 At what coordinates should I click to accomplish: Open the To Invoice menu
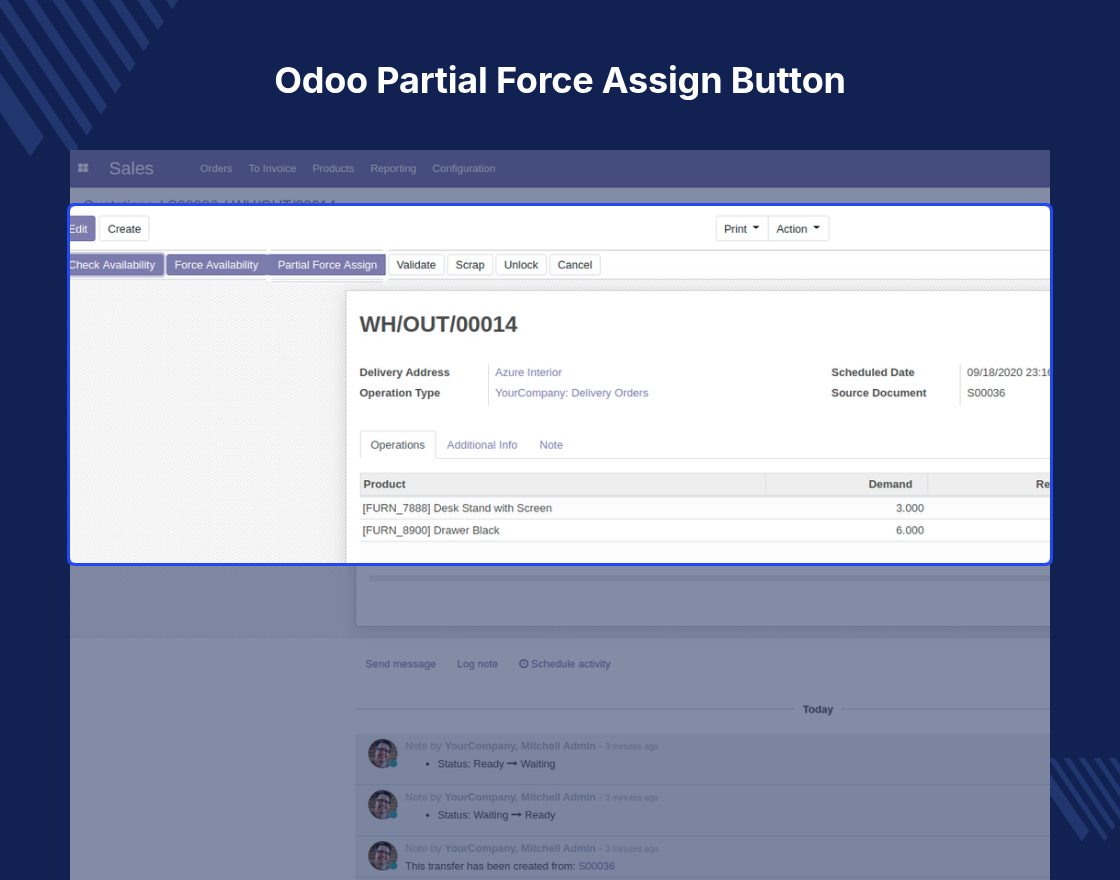coord(272,169)
